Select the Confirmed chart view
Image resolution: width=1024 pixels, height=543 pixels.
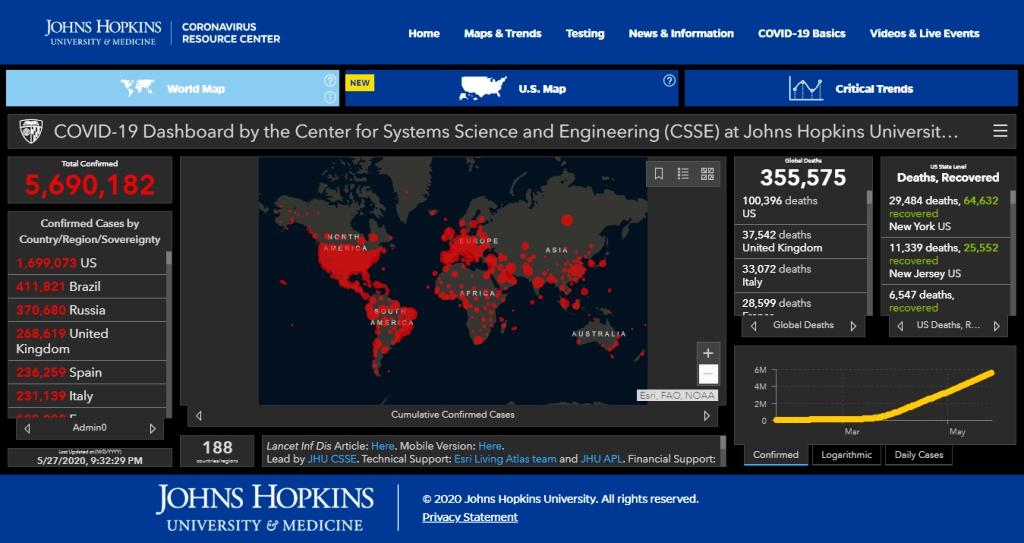[x=776, y=455]
